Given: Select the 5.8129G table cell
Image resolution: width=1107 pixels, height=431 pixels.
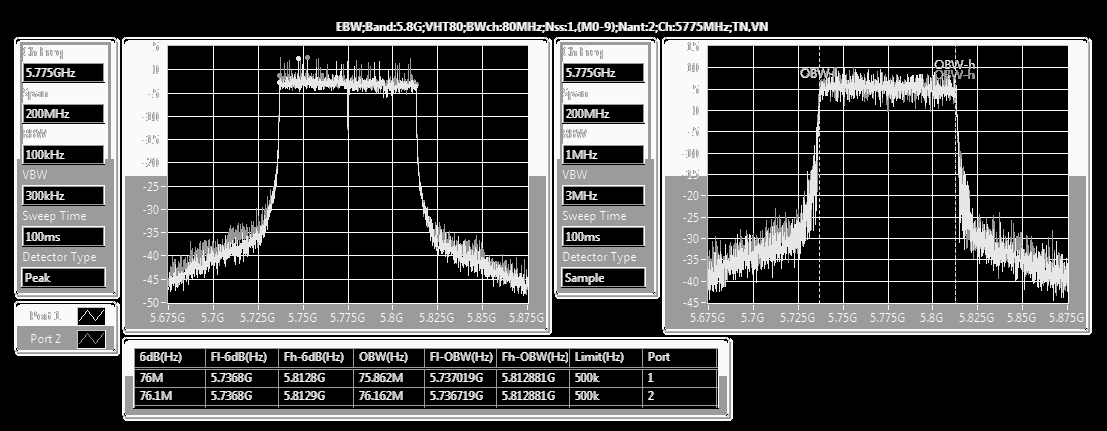Looking at the screenshot, I should (x=316, y=396).
